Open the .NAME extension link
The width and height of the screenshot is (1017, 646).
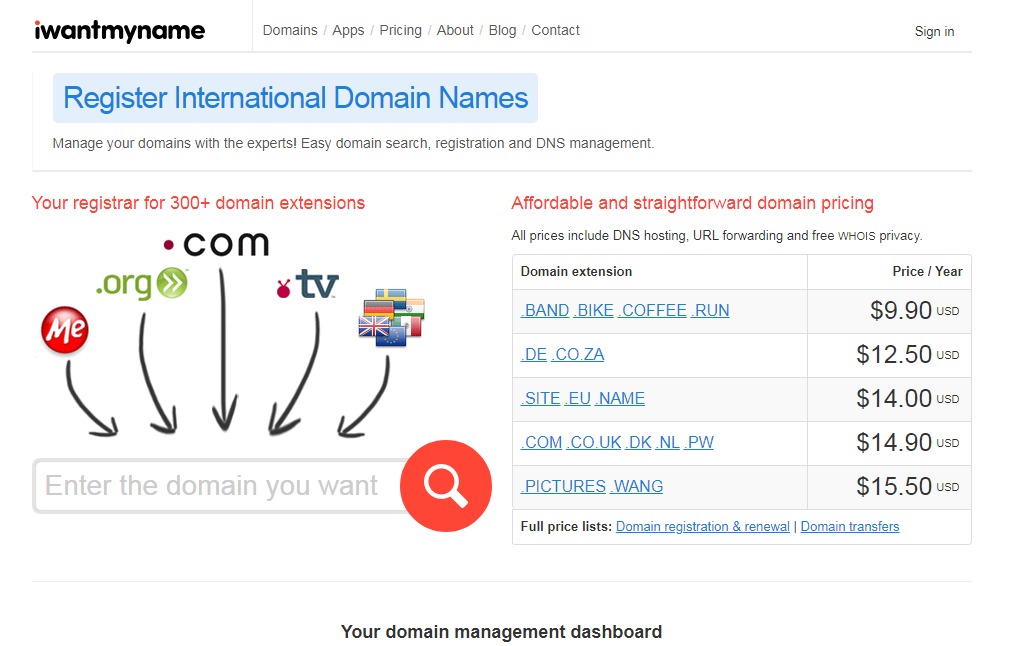click(620, 398)
